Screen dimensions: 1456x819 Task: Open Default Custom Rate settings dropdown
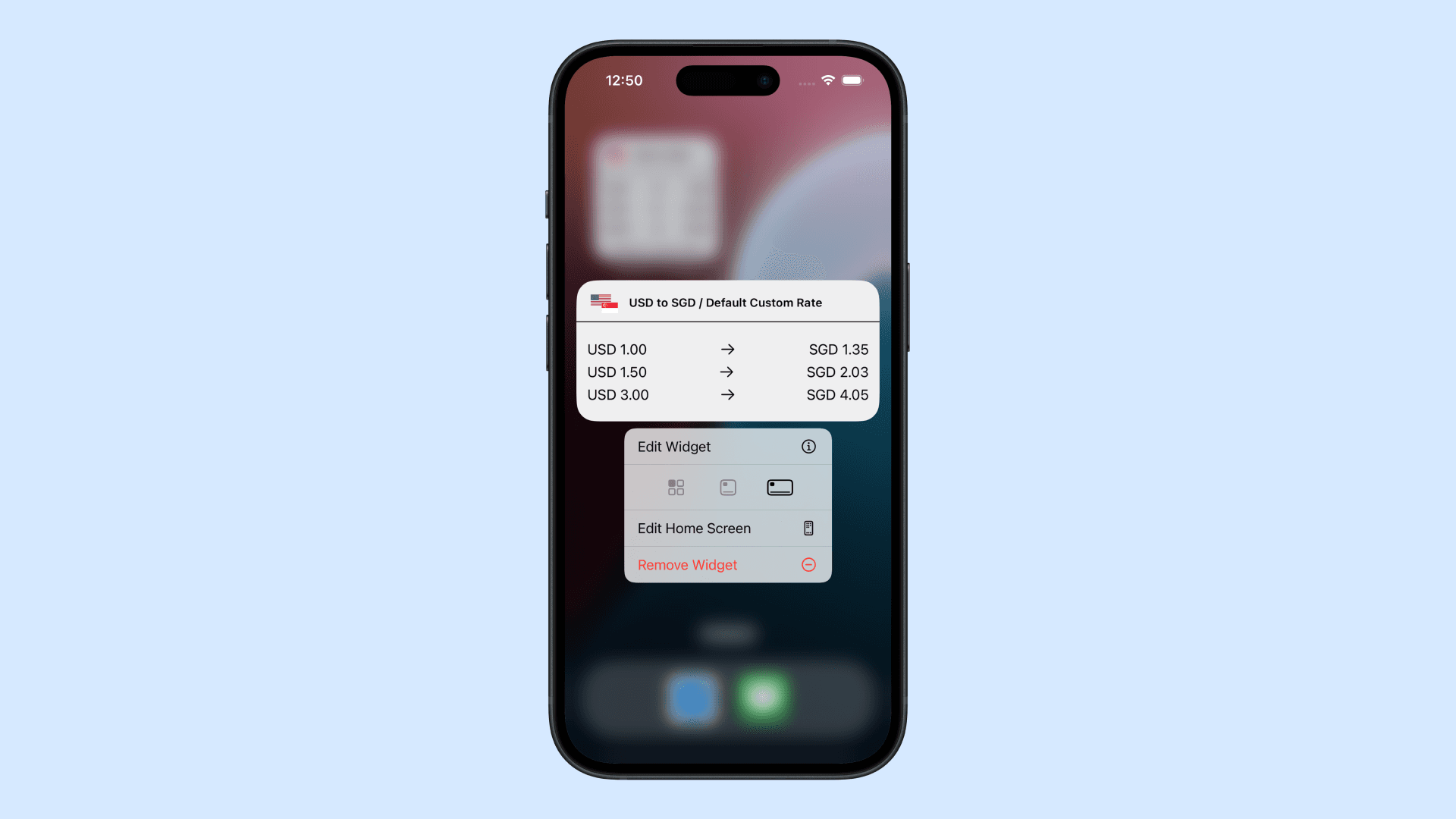point(727,302)
